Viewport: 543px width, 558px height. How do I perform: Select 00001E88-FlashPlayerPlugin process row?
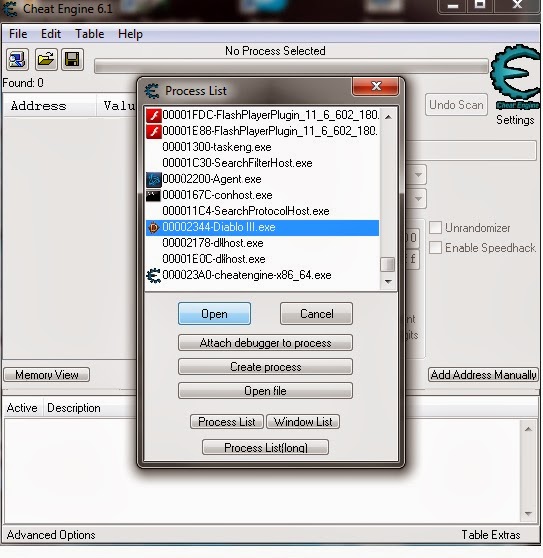[262, 131]
